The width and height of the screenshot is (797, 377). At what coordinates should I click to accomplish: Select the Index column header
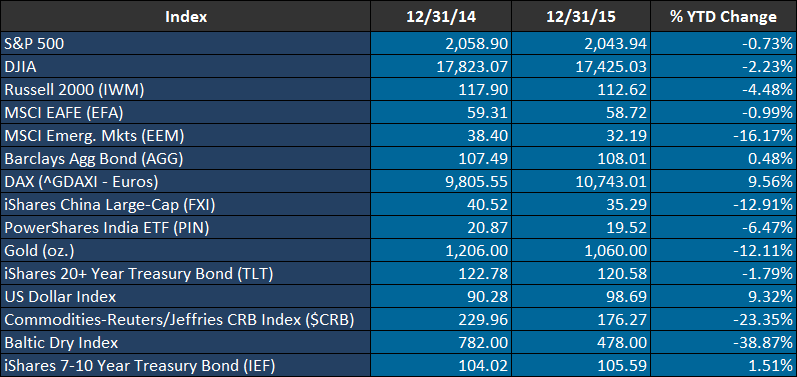(x=186, y=16)
